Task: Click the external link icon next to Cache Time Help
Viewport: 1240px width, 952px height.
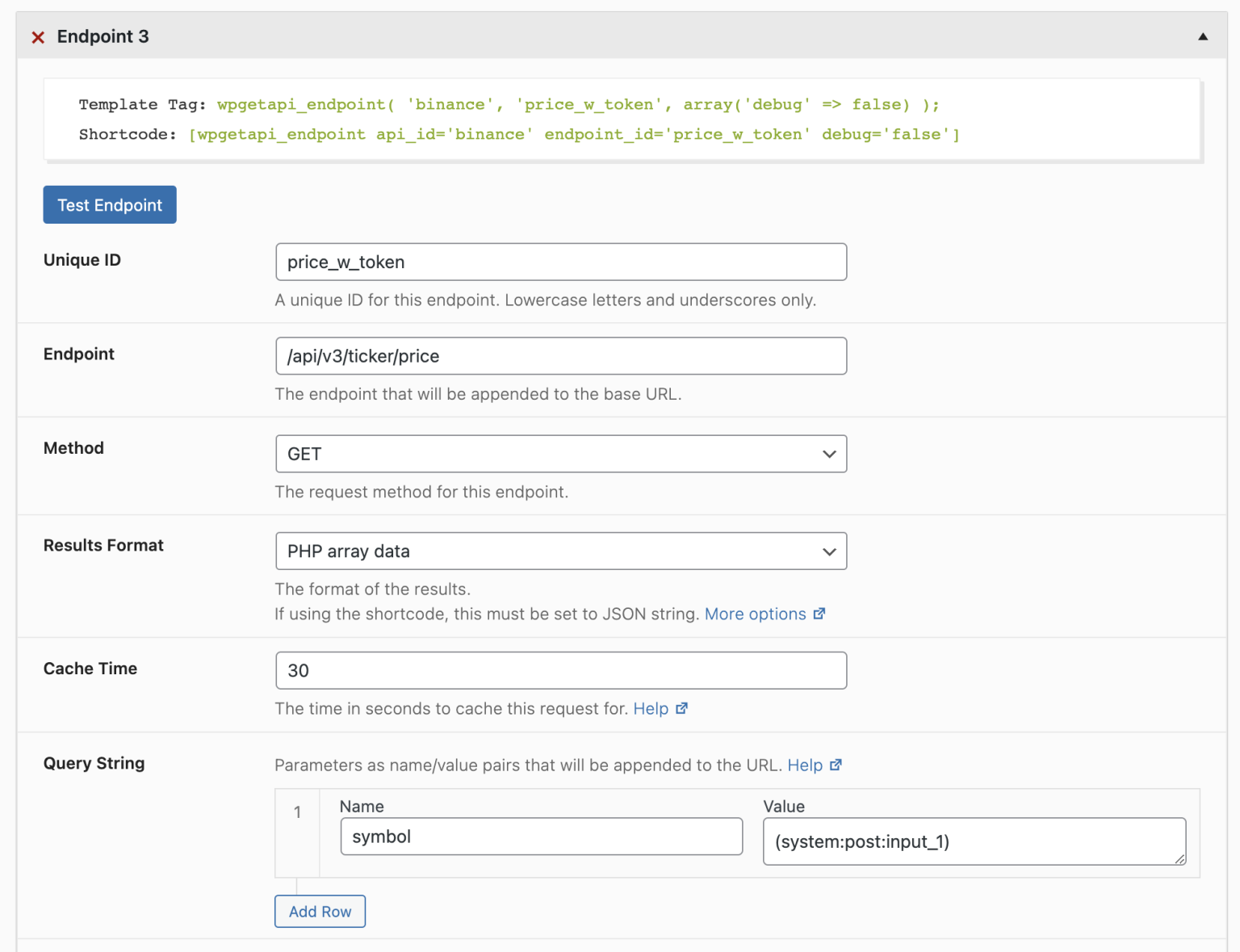Action: (x=682, y=708)
